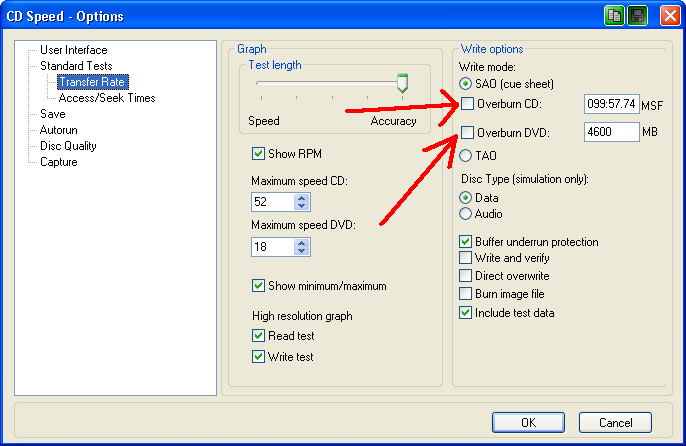Image resolution: width=686 pixels, height=446 pixels.
Task: Select Standard Tests tree node
Action: coord(82,66)
